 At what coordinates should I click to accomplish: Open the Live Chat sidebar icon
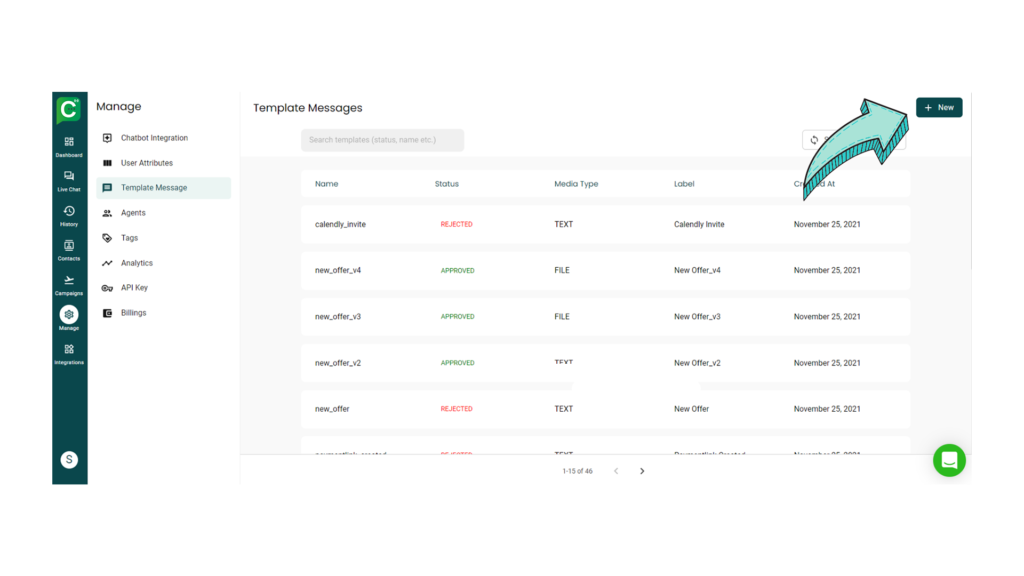pos(69,180)
